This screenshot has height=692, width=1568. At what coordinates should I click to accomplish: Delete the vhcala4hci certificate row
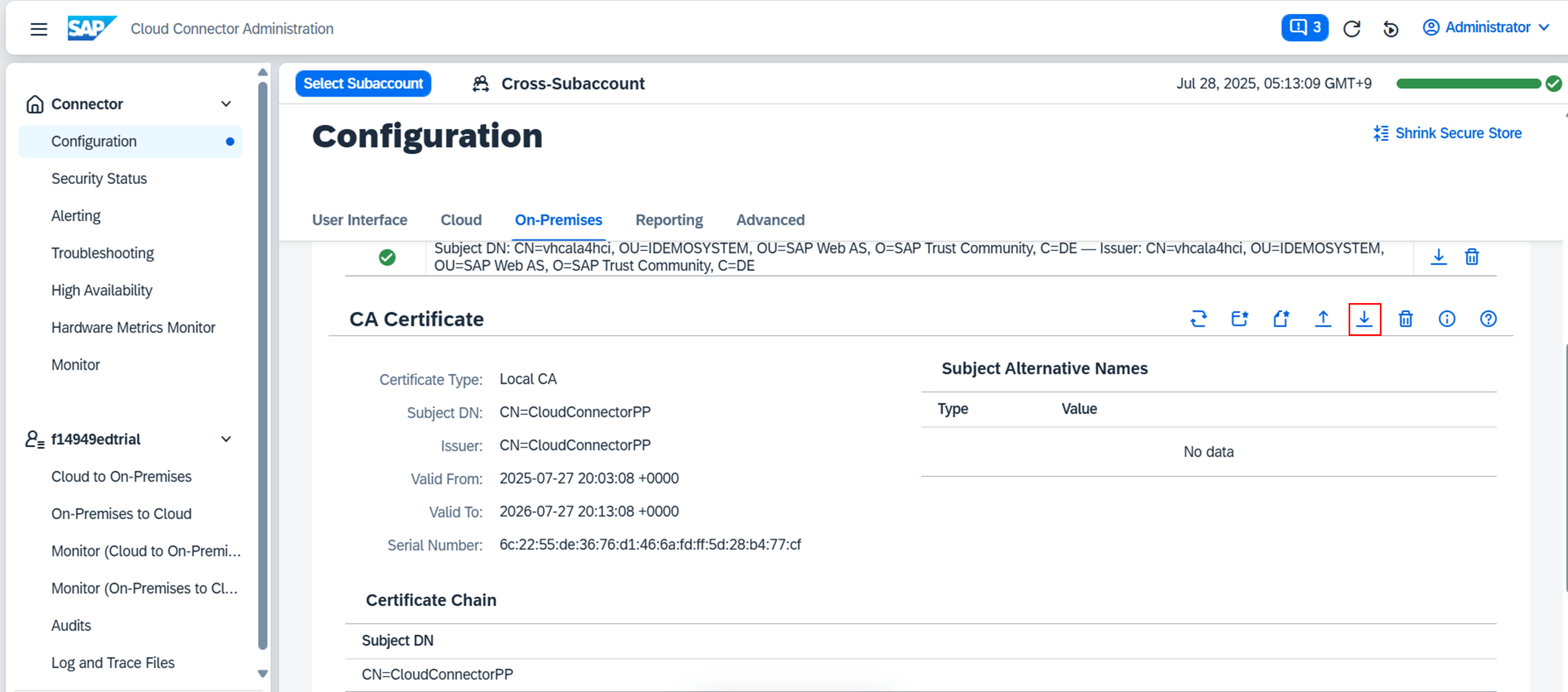coord(1472,257)
